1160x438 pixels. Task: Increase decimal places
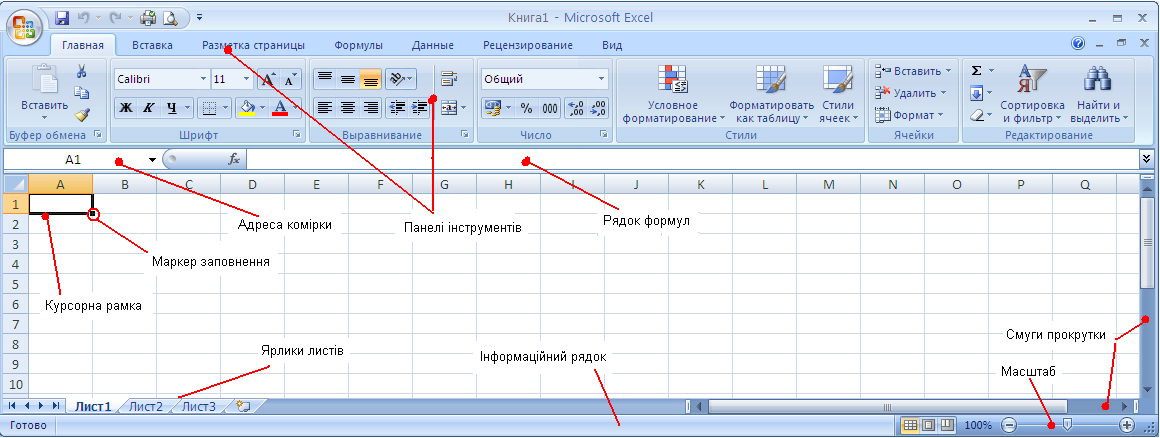click(576, 108)
